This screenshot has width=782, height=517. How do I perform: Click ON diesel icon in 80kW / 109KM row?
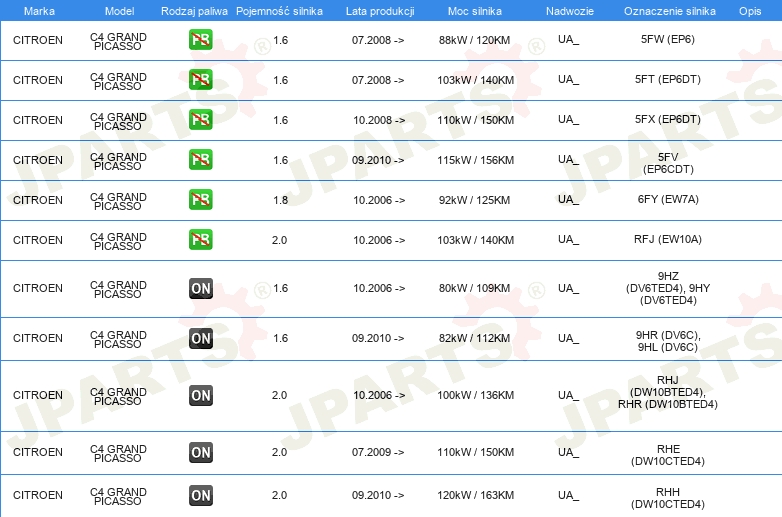(x=201, y=288)
